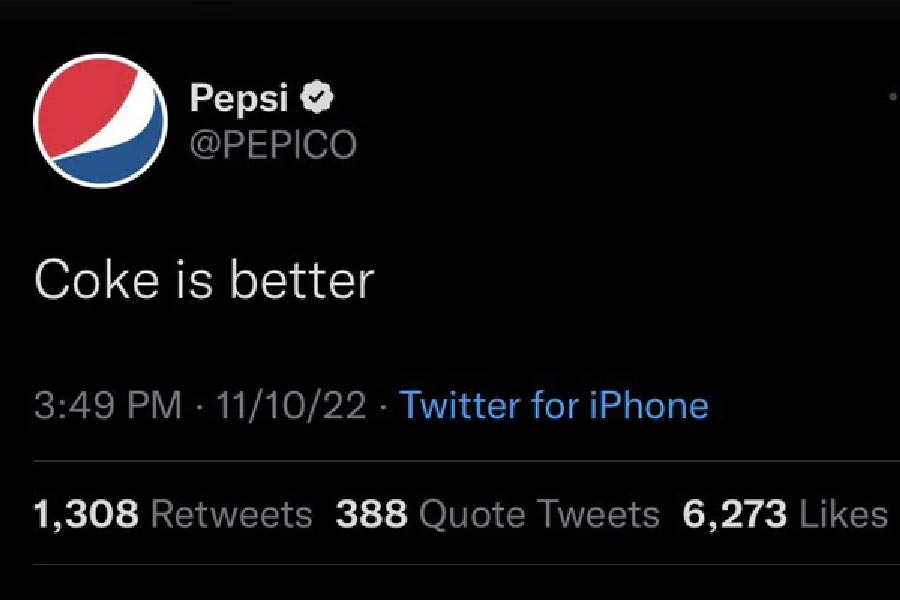Click the word "better" in the tweet
The width and height of the screenshot is (900, 600).
[x=301, y=280]
